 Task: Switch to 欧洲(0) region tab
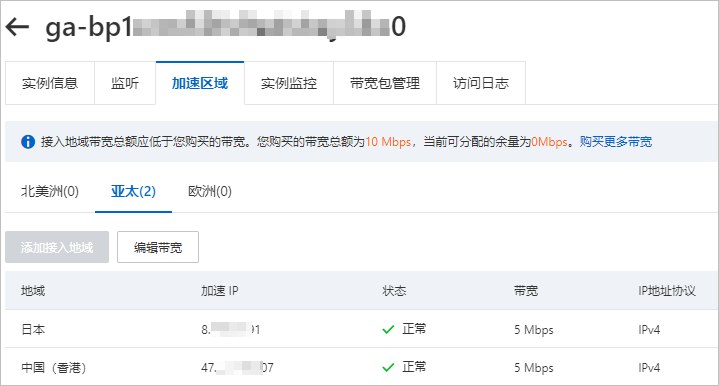[x=210, y=191]
